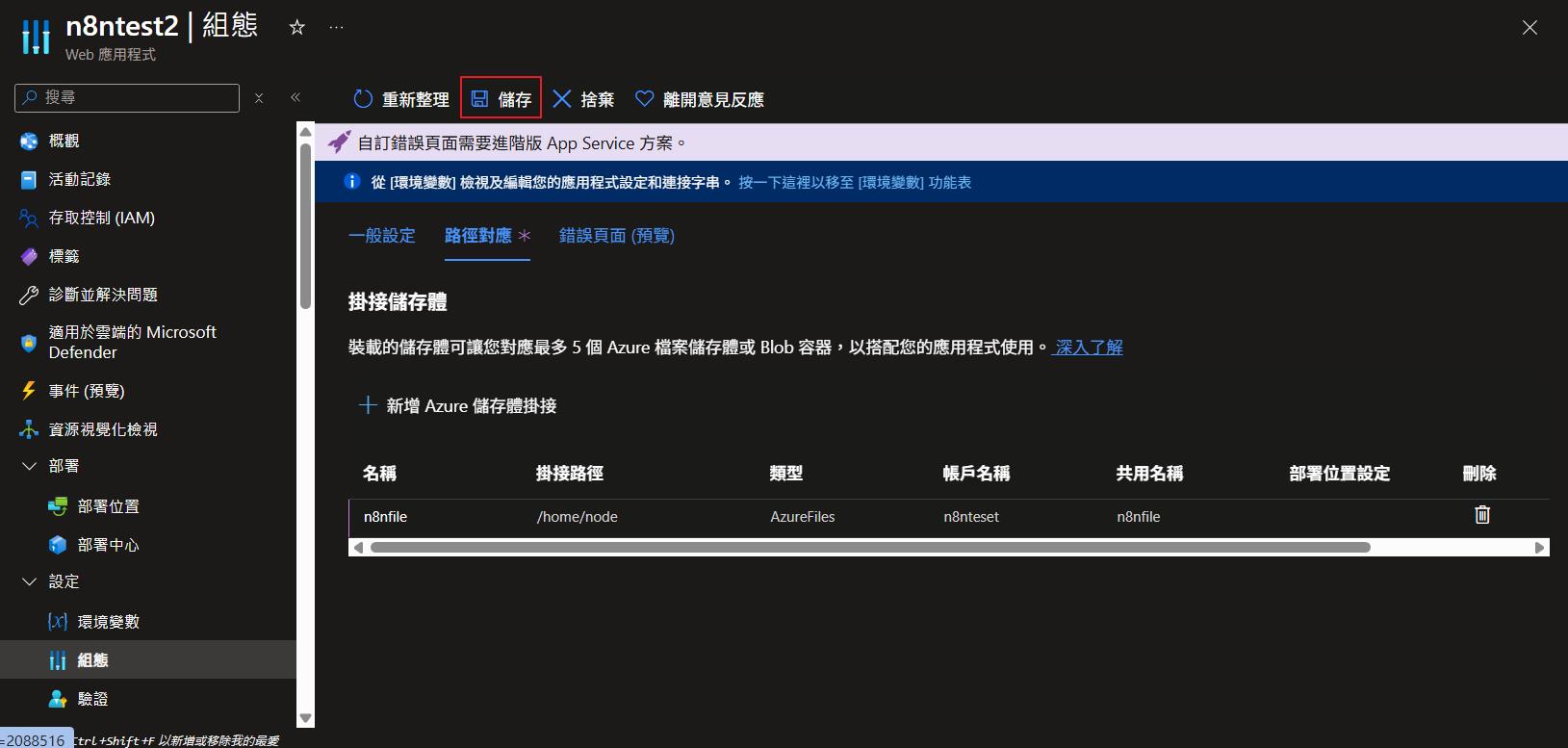
Task: Switch to 錯誤頁面 (預覽) tab
Action: [x=617, y=236]
